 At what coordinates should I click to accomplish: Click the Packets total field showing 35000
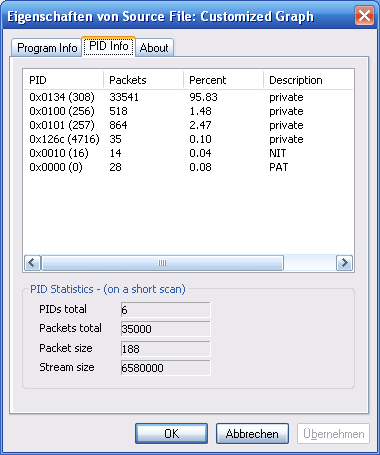(x=166, y=329)
